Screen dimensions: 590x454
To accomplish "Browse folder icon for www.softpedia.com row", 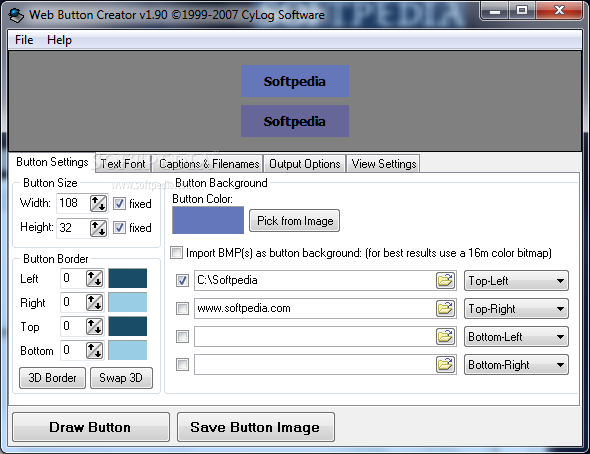I will pos(445,309).
